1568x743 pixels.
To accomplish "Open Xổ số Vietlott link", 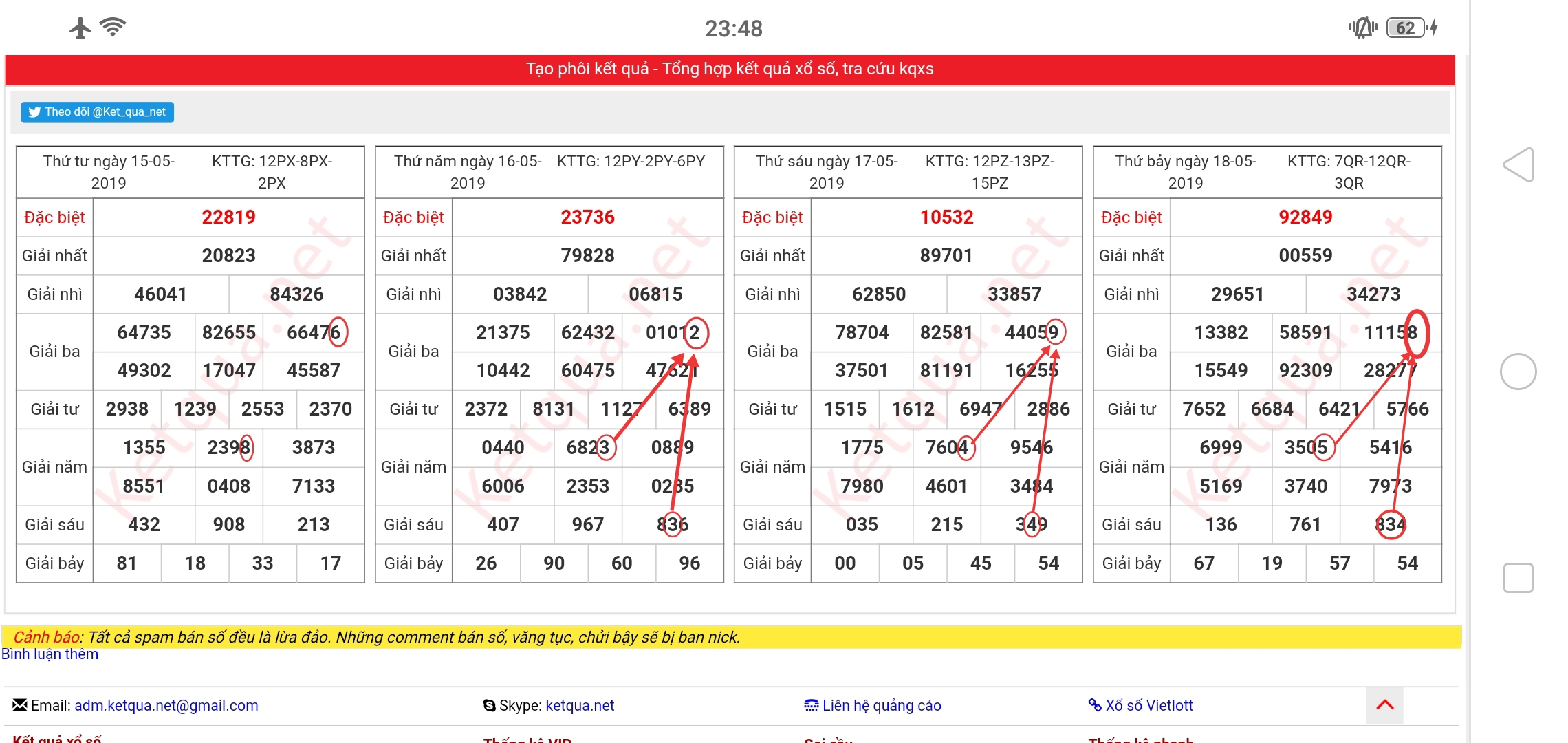I will click(1148, 705).
